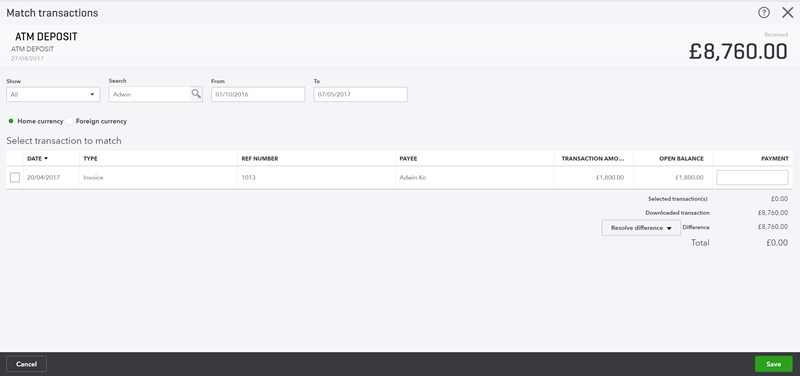The width and height of the screenshot is (800, 376).
Task: Open the help question mark icon
Action: pyautogui.click(x=763, y=13)
